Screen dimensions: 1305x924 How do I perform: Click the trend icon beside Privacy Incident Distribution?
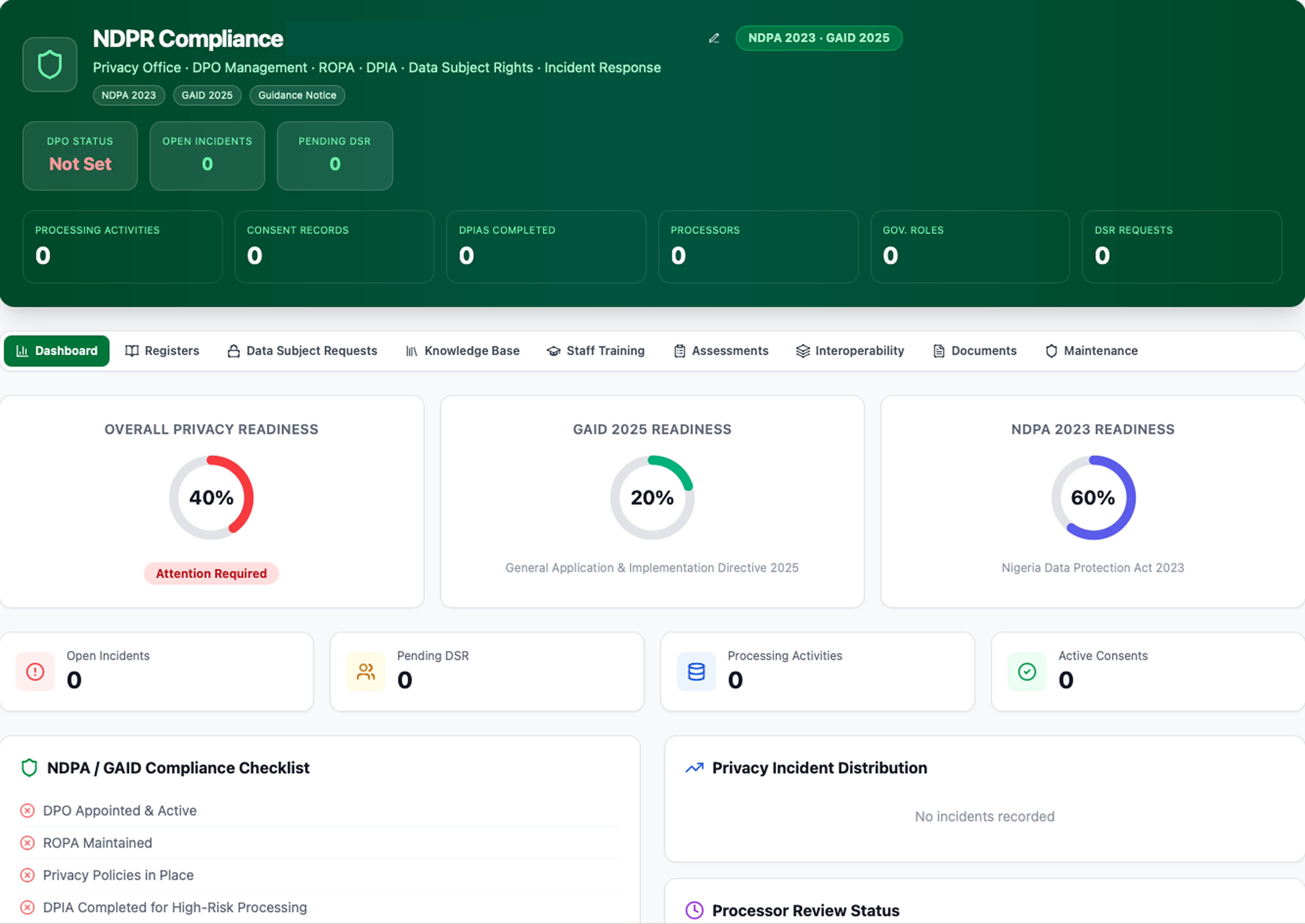[694, 768]
